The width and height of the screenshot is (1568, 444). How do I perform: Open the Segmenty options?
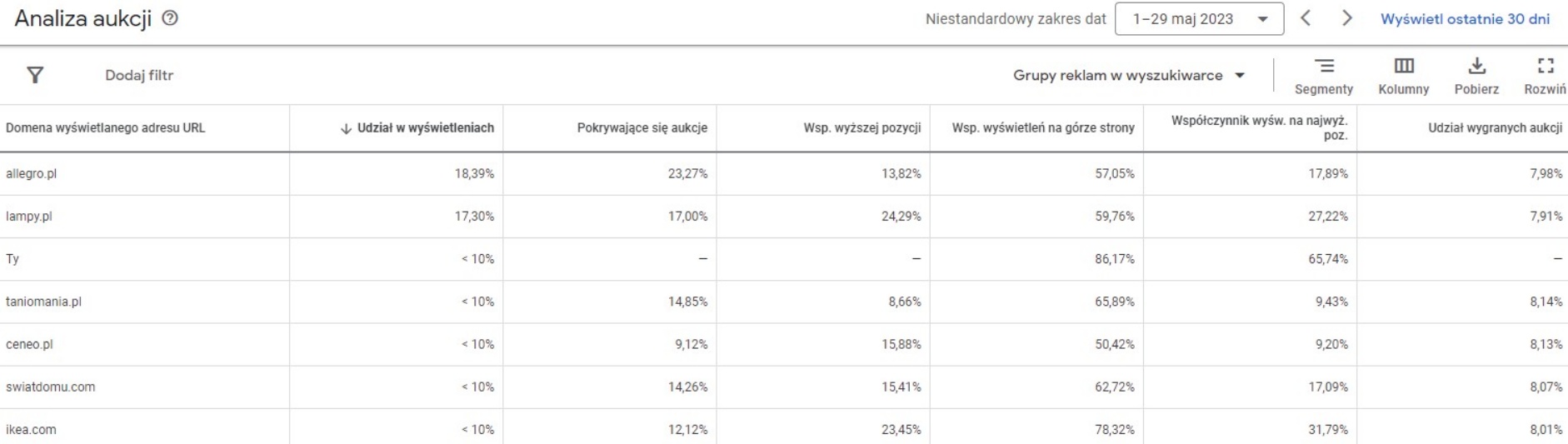[x=1323, y=75]
